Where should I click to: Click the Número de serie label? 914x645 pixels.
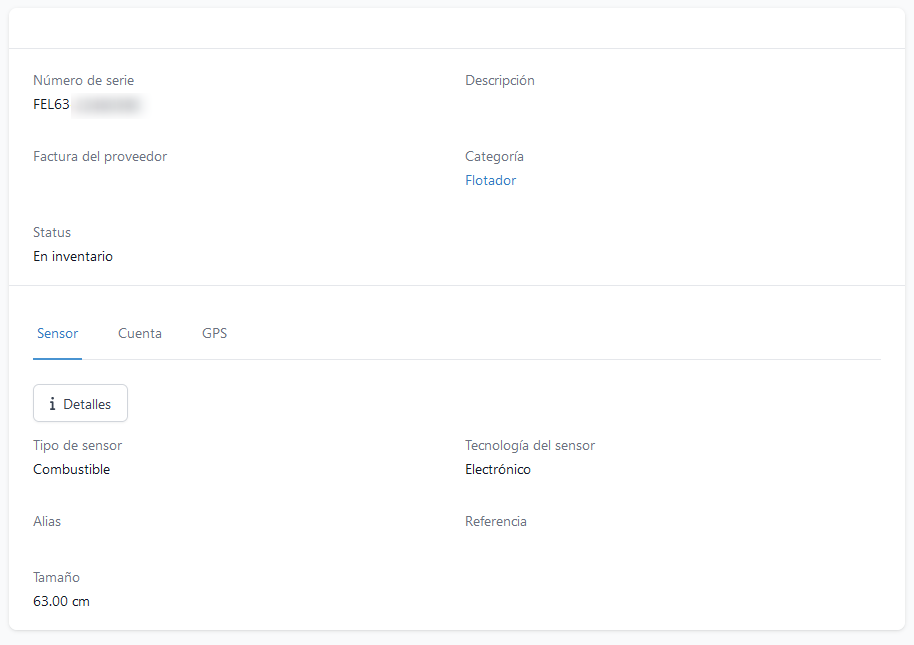tap(83, 81)
